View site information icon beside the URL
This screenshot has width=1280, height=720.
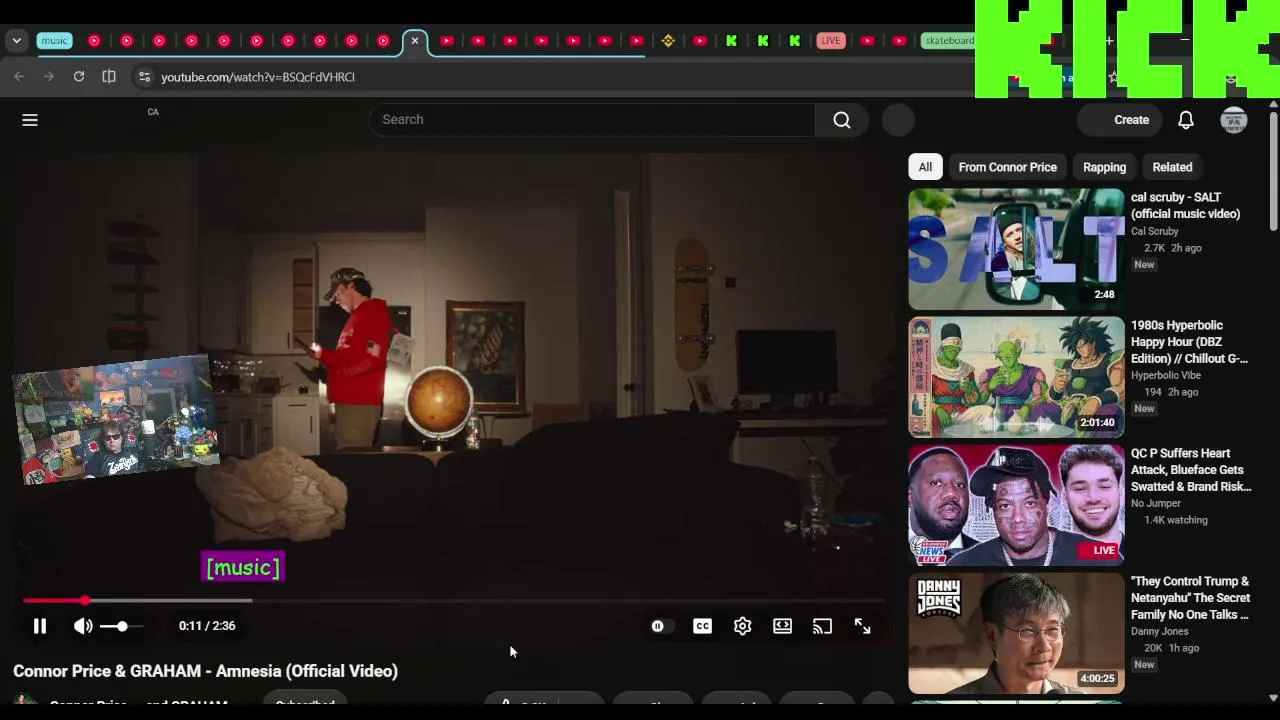click(x=144, y=77)
